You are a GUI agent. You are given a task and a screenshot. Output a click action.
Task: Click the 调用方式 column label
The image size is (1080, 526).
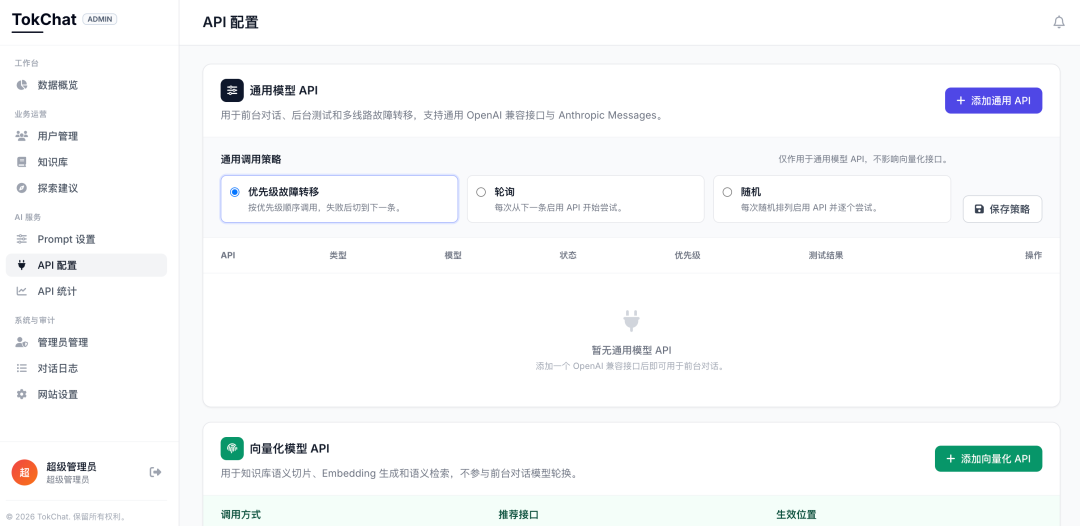coord(240,514)
